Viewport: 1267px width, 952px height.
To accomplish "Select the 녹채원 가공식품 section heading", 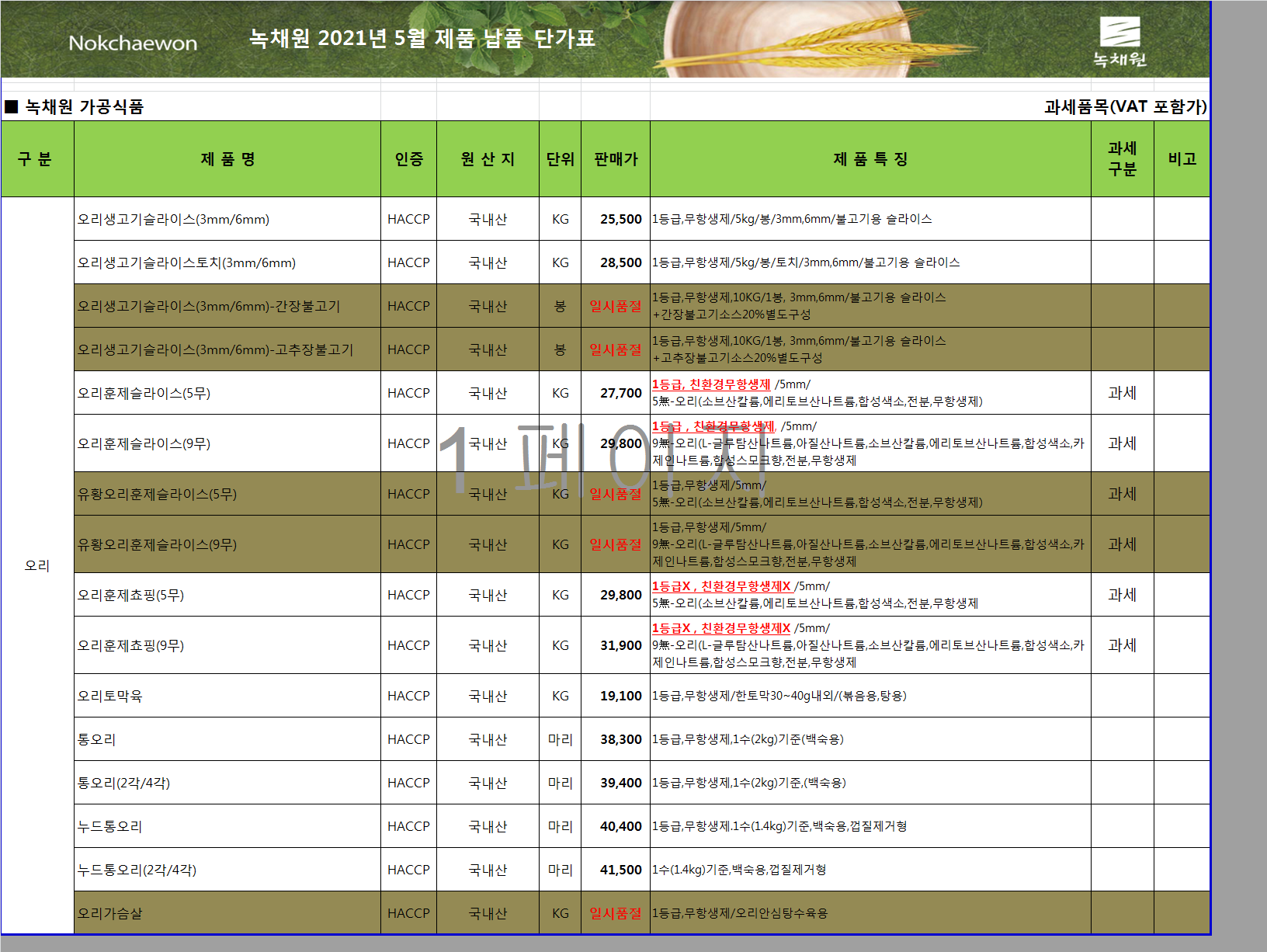I will pos(74,107).
